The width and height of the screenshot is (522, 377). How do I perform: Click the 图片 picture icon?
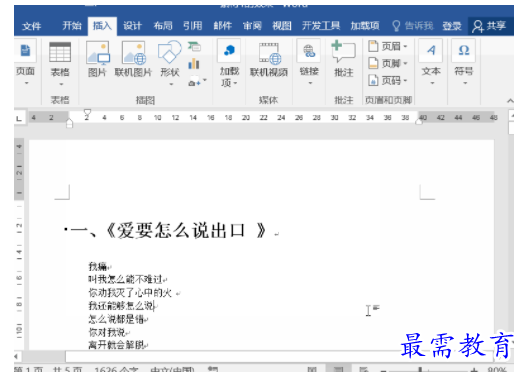(x=97, y=53)
